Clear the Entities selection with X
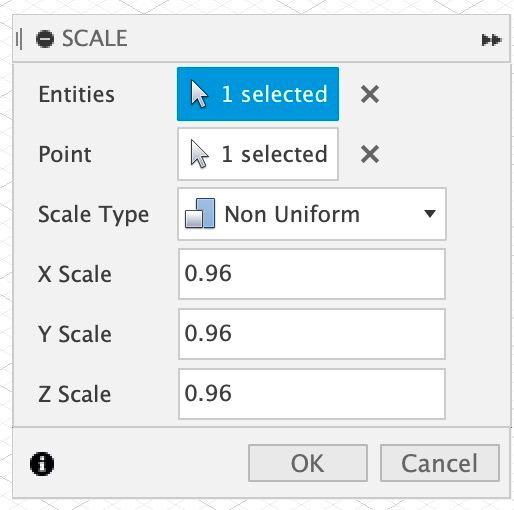514x510 pixels. (370, 94)
